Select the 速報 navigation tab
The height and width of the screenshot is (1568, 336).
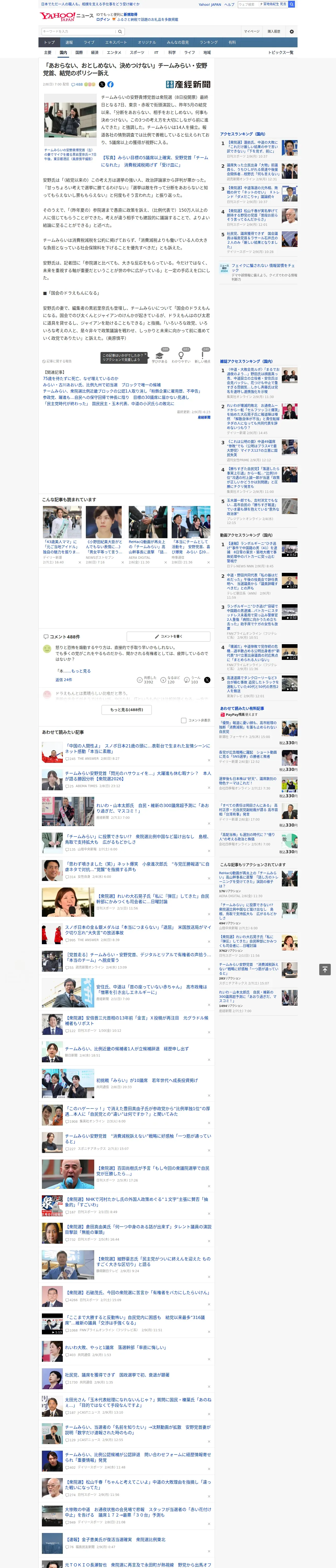point(69,43)
